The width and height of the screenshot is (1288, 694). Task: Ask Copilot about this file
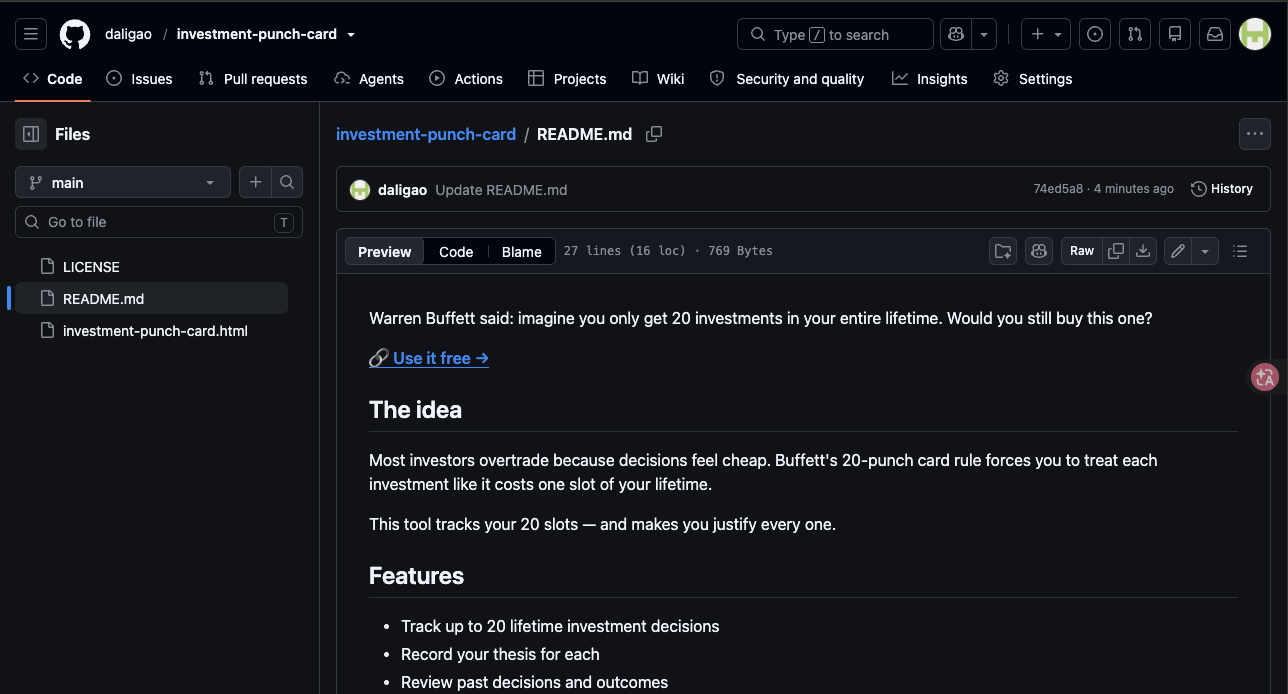point(1039,251)
